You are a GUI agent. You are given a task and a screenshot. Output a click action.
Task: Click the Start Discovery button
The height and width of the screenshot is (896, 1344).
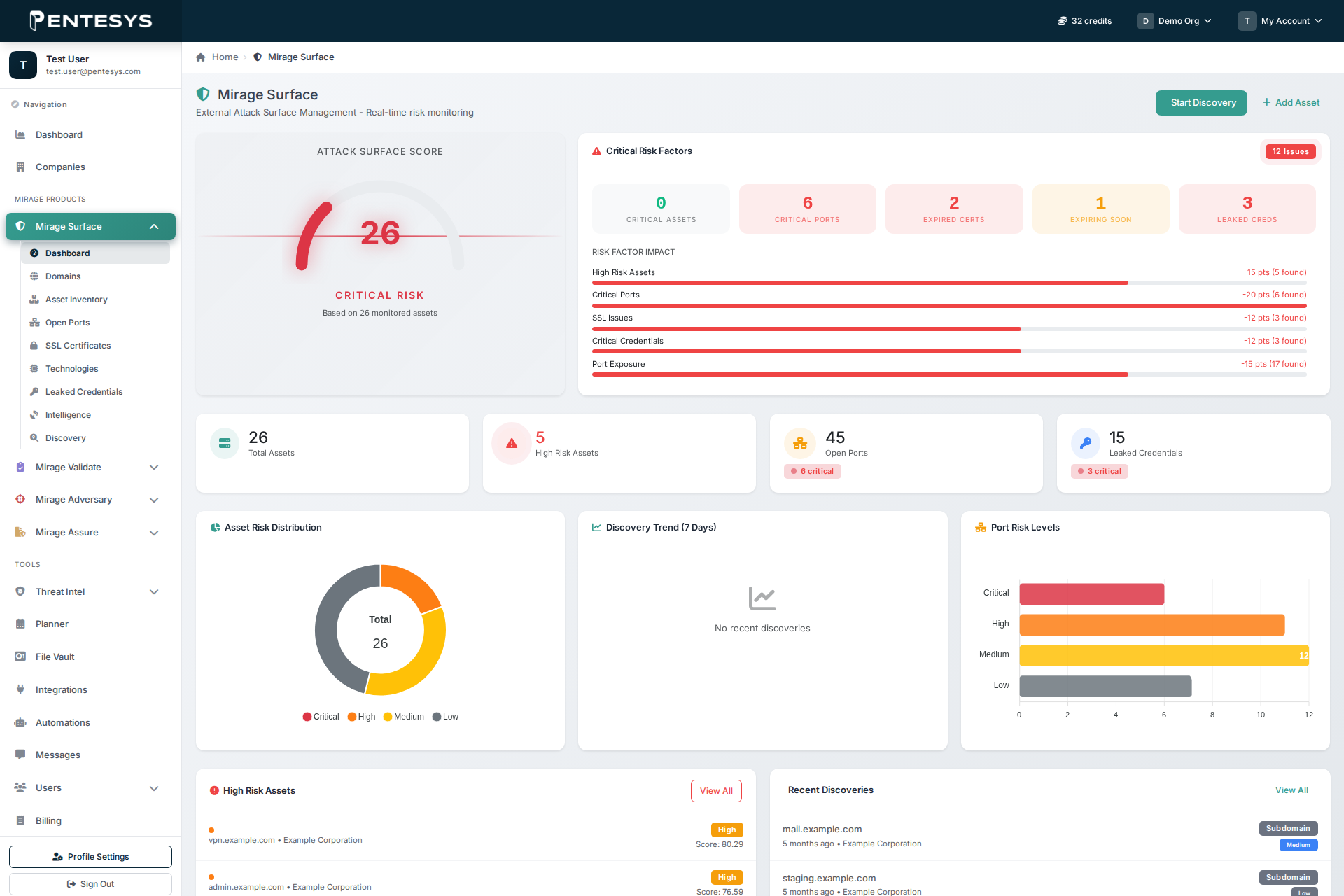(1201, 103)
